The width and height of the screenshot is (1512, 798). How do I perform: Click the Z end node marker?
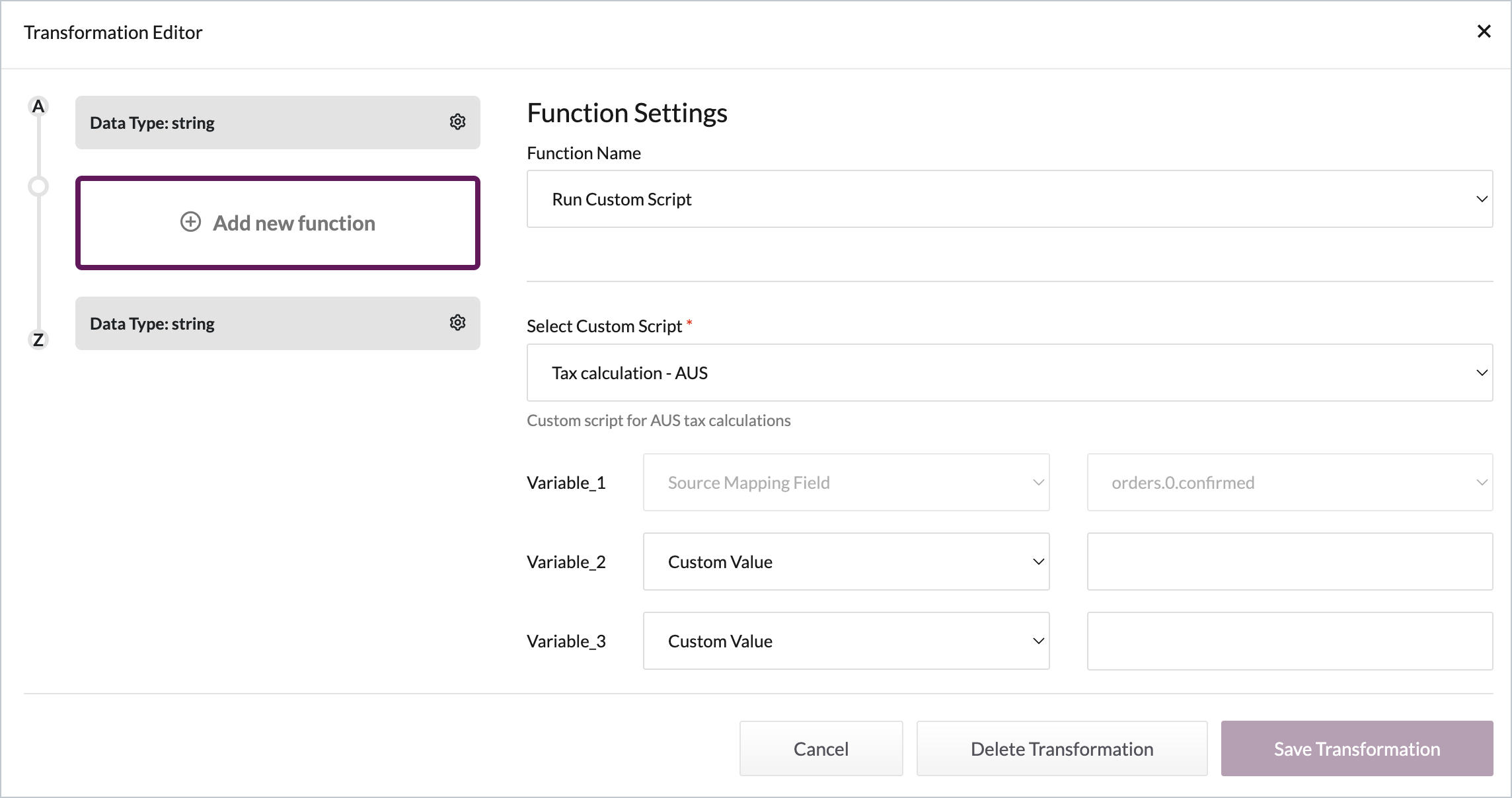[x=38, y=340]
